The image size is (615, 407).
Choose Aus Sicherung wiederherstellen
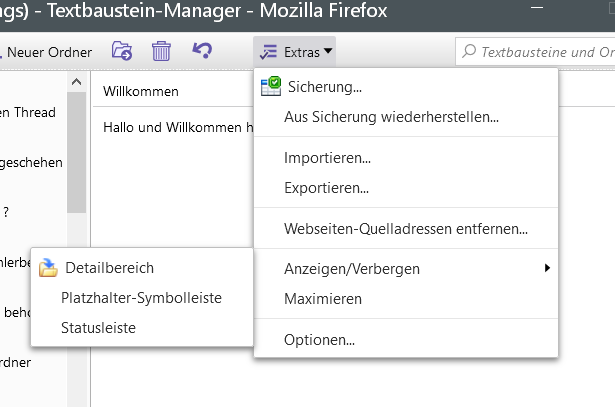pyautogui.click(x=391, y=117)
